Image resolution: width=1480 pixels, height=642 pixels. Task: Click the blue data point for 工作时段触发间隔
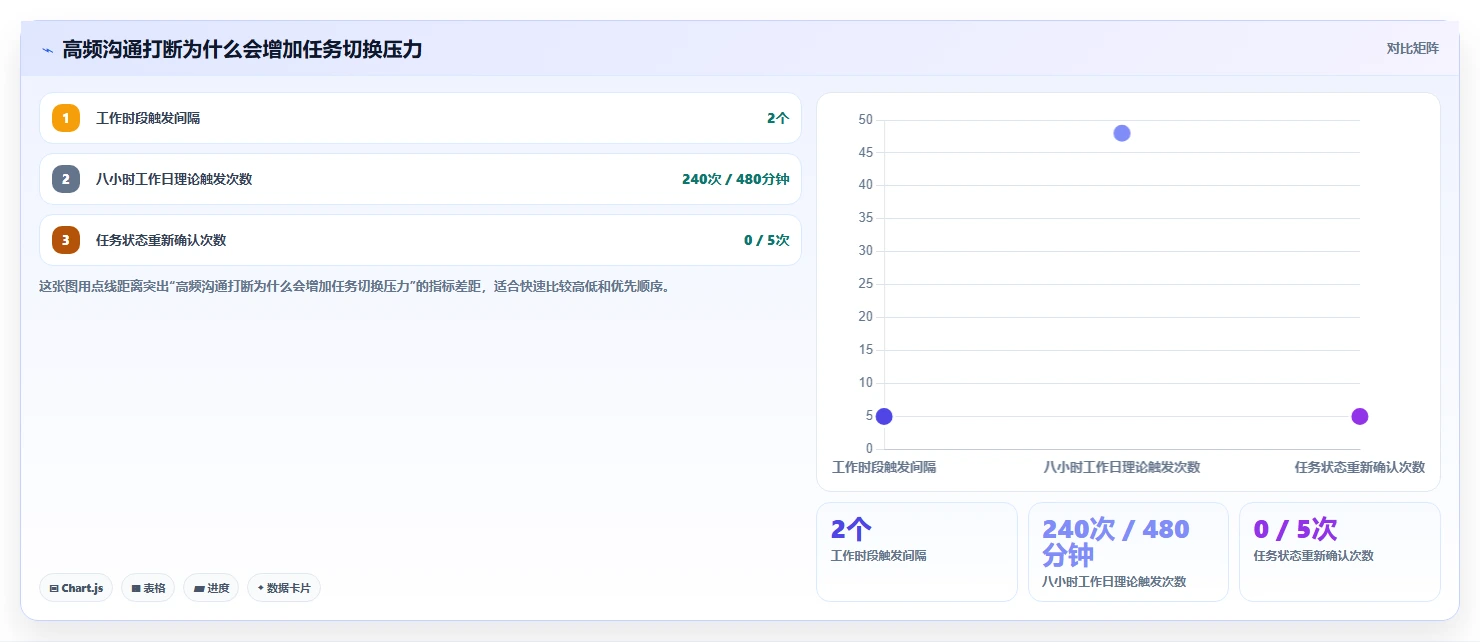(x=884, y=416)
